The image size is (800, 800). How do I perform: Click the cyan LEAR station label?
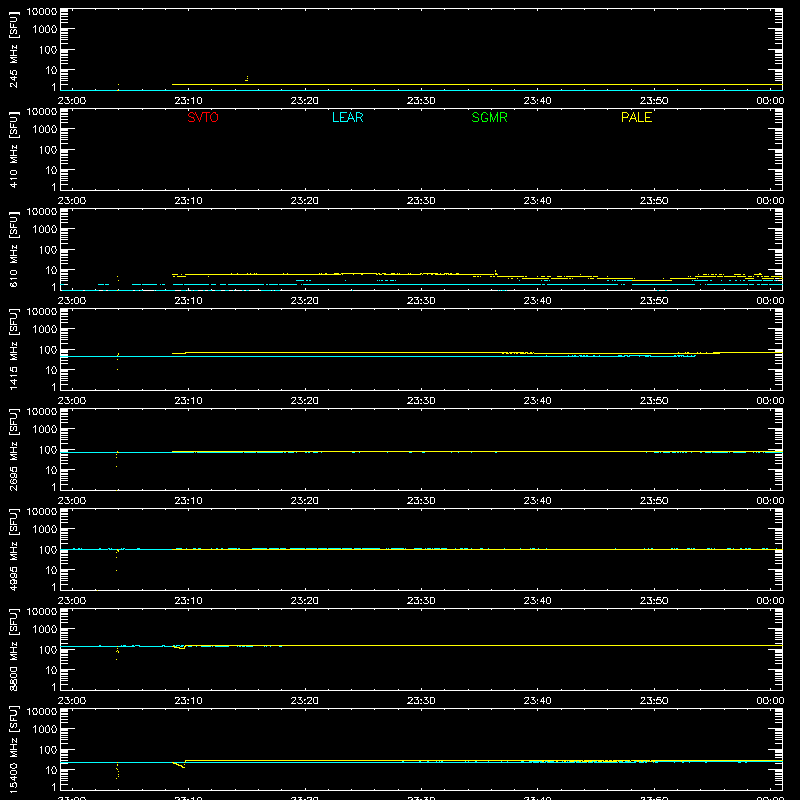(347, 117)
